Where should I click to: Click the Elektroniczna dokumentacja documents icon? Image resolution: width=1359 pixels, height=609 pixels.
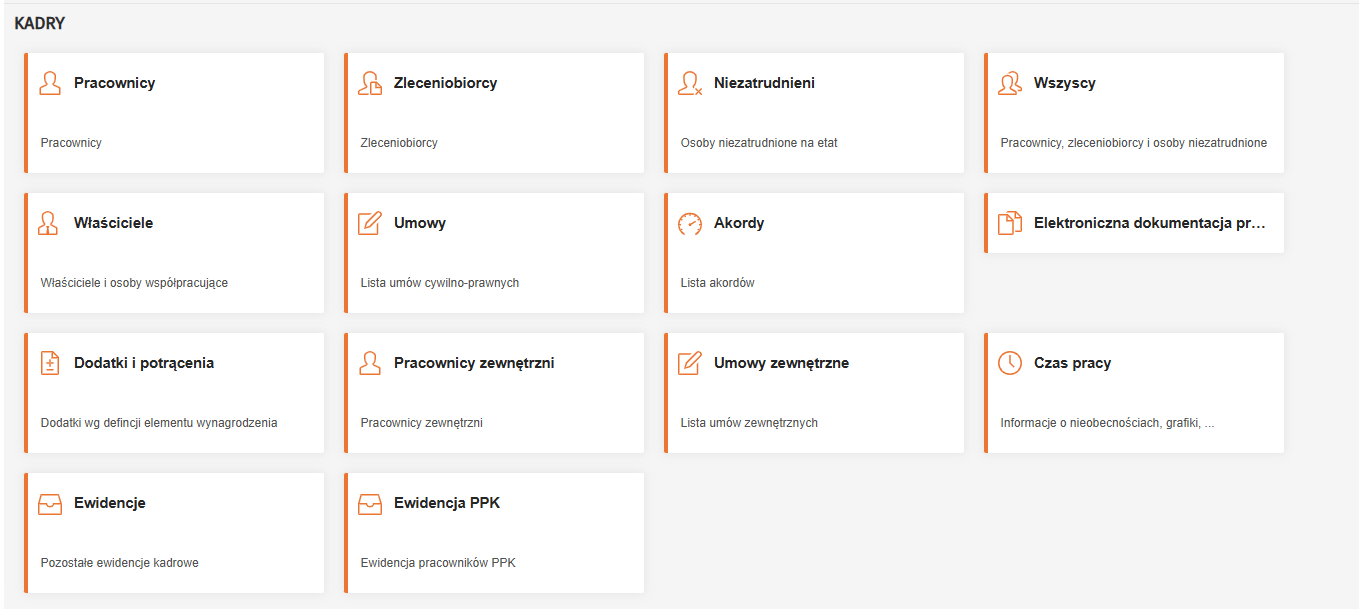pos(1010,223)
